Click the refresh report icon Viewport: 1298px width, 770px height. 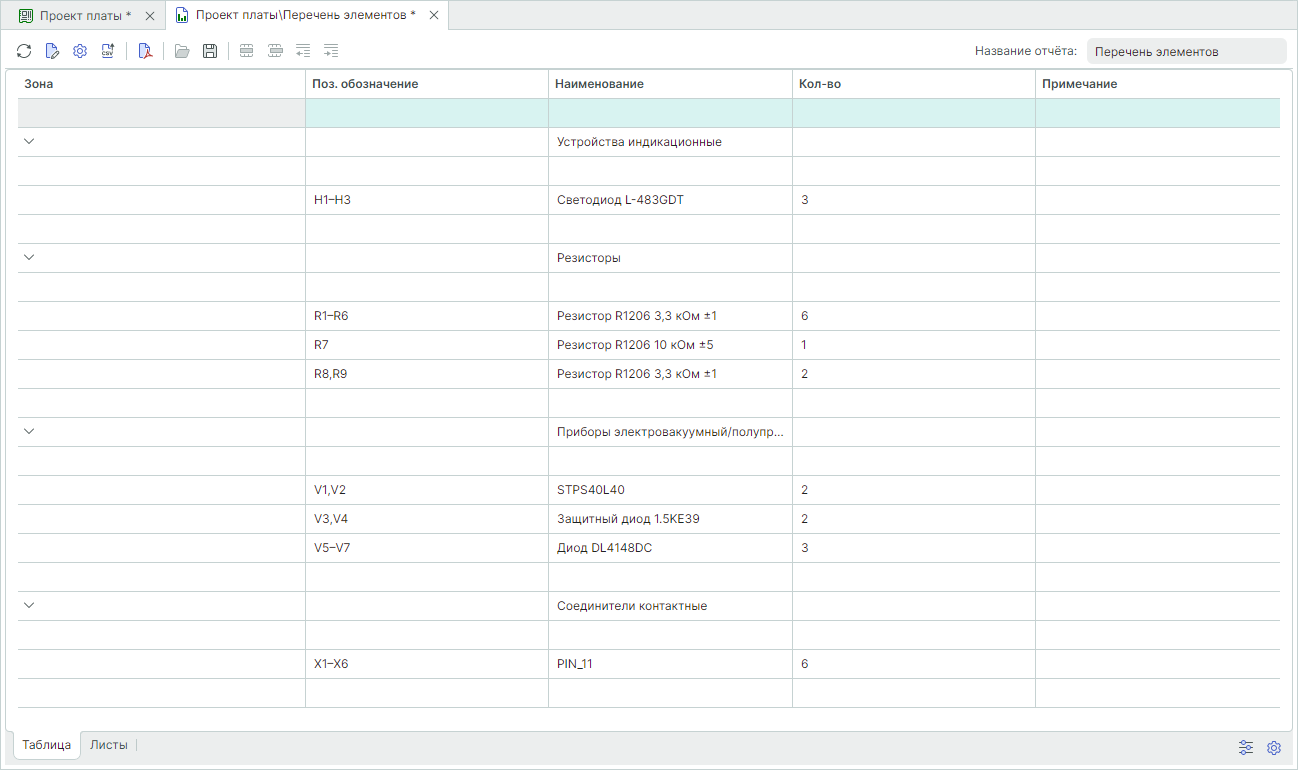(24, 51)
